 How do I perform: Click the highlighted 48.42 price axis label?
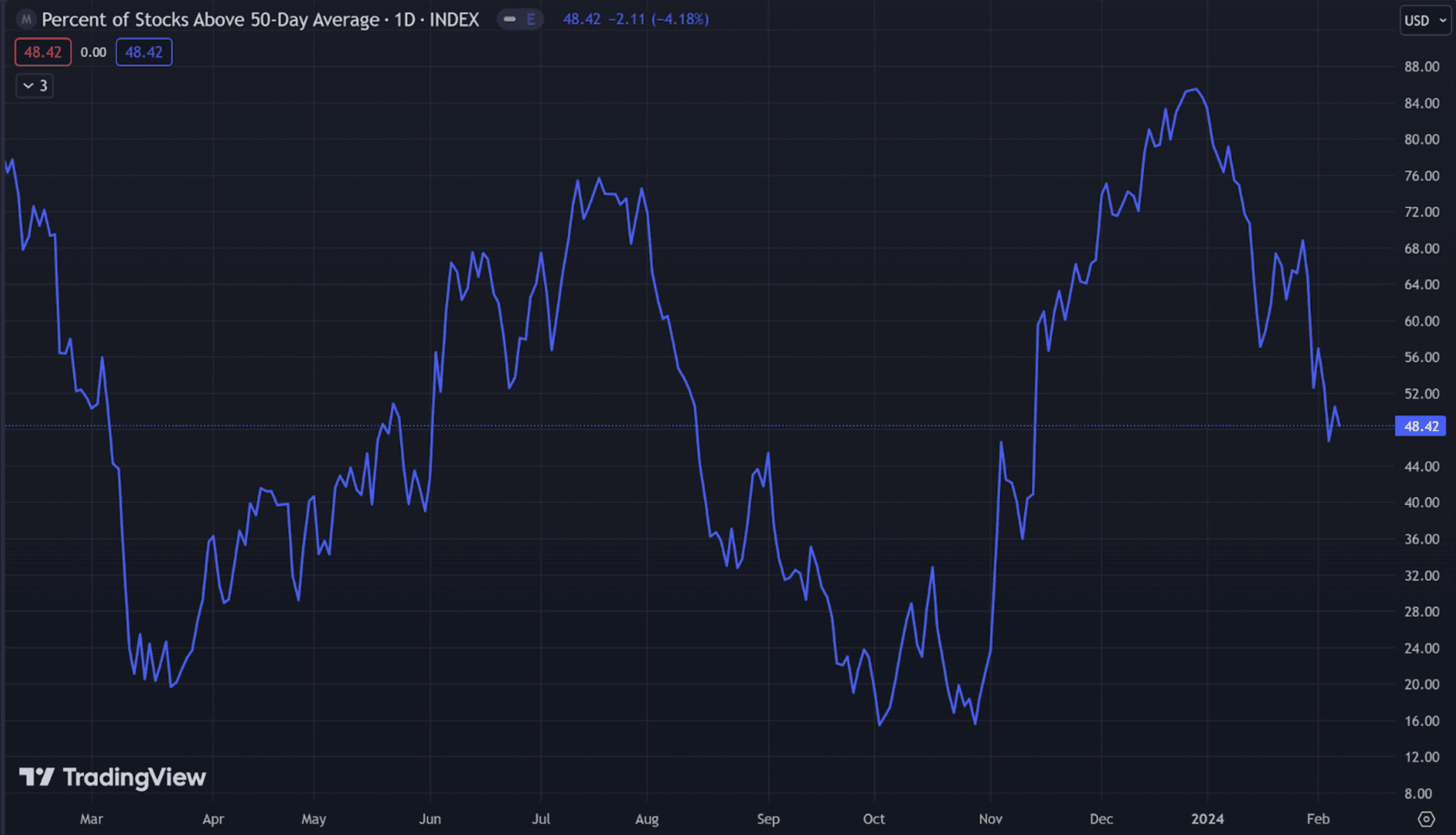1421,427
